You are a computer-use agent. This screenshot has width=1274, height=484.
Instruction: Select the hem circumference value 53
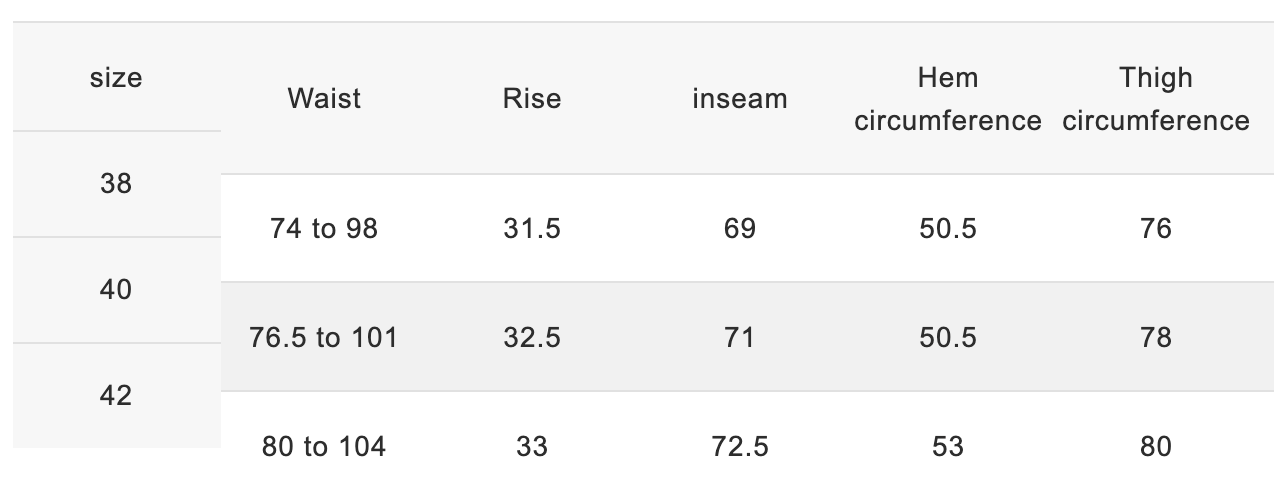947,446
